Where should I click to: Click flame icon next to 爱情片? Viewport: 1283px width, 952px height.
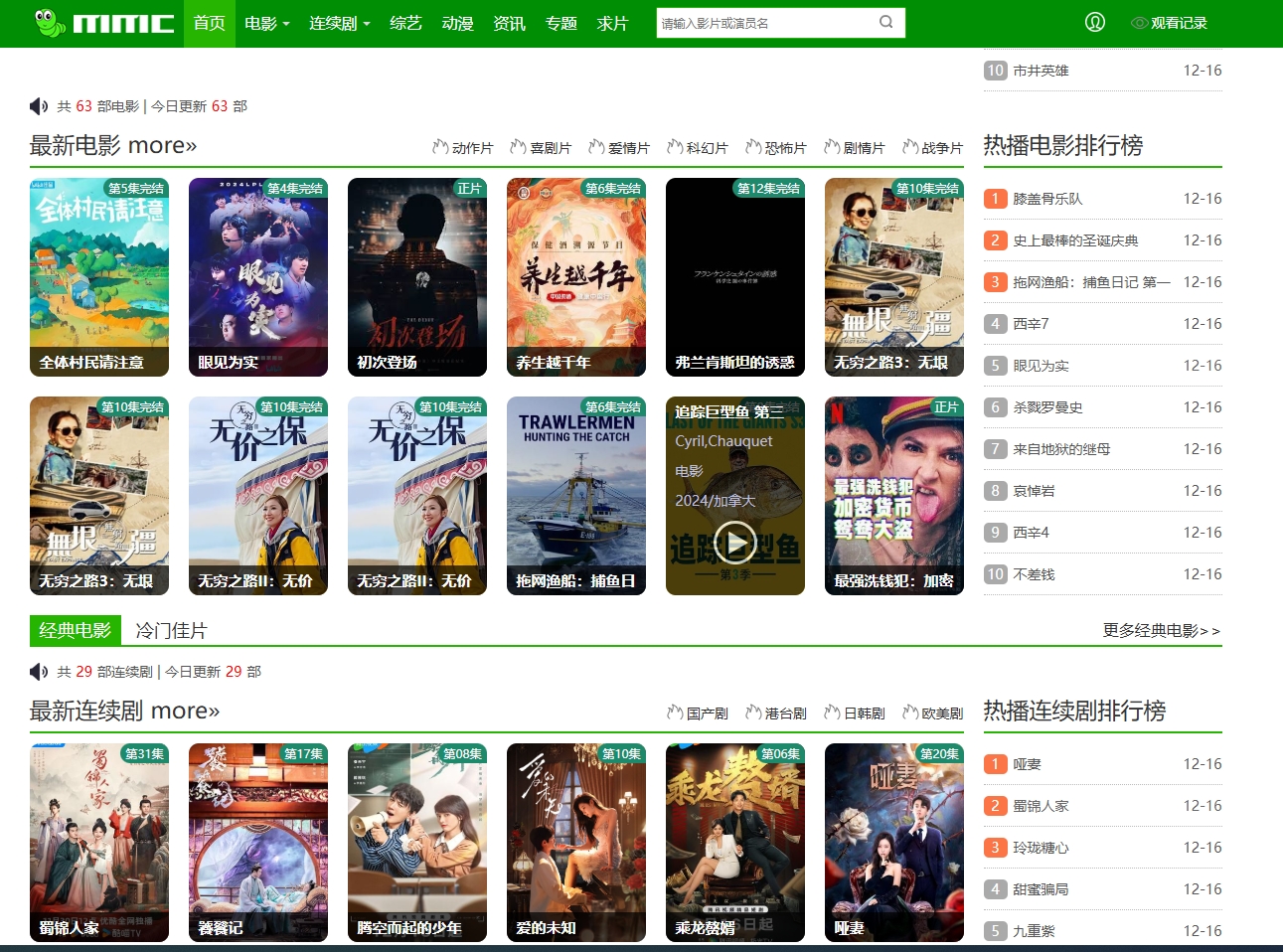(596, 147)
